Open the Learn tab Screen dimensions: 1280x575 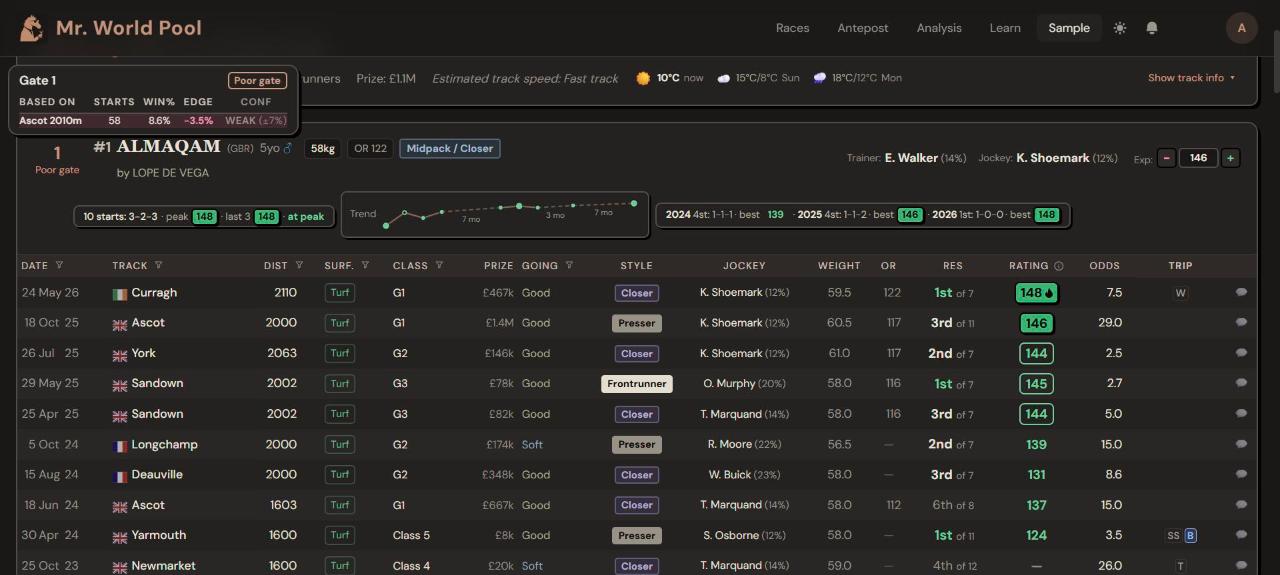pos(1005,28)
